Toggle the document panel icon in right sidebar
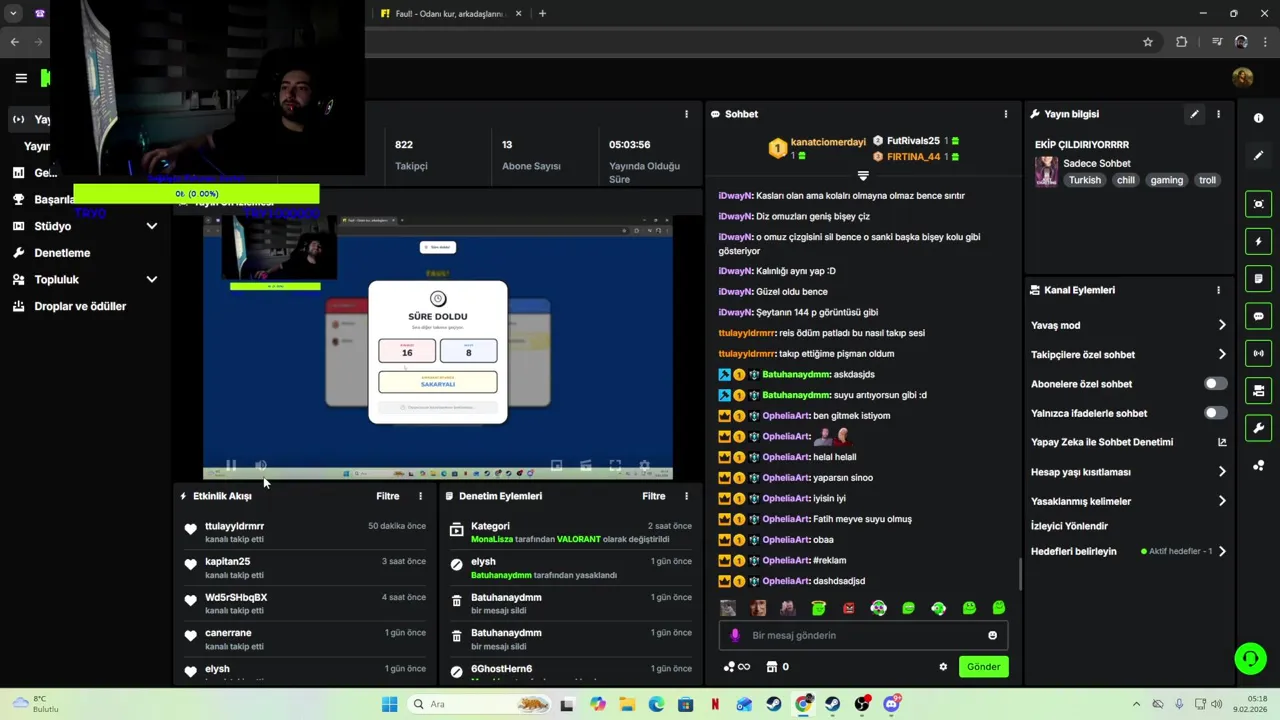 click(x=1258, y=279)
